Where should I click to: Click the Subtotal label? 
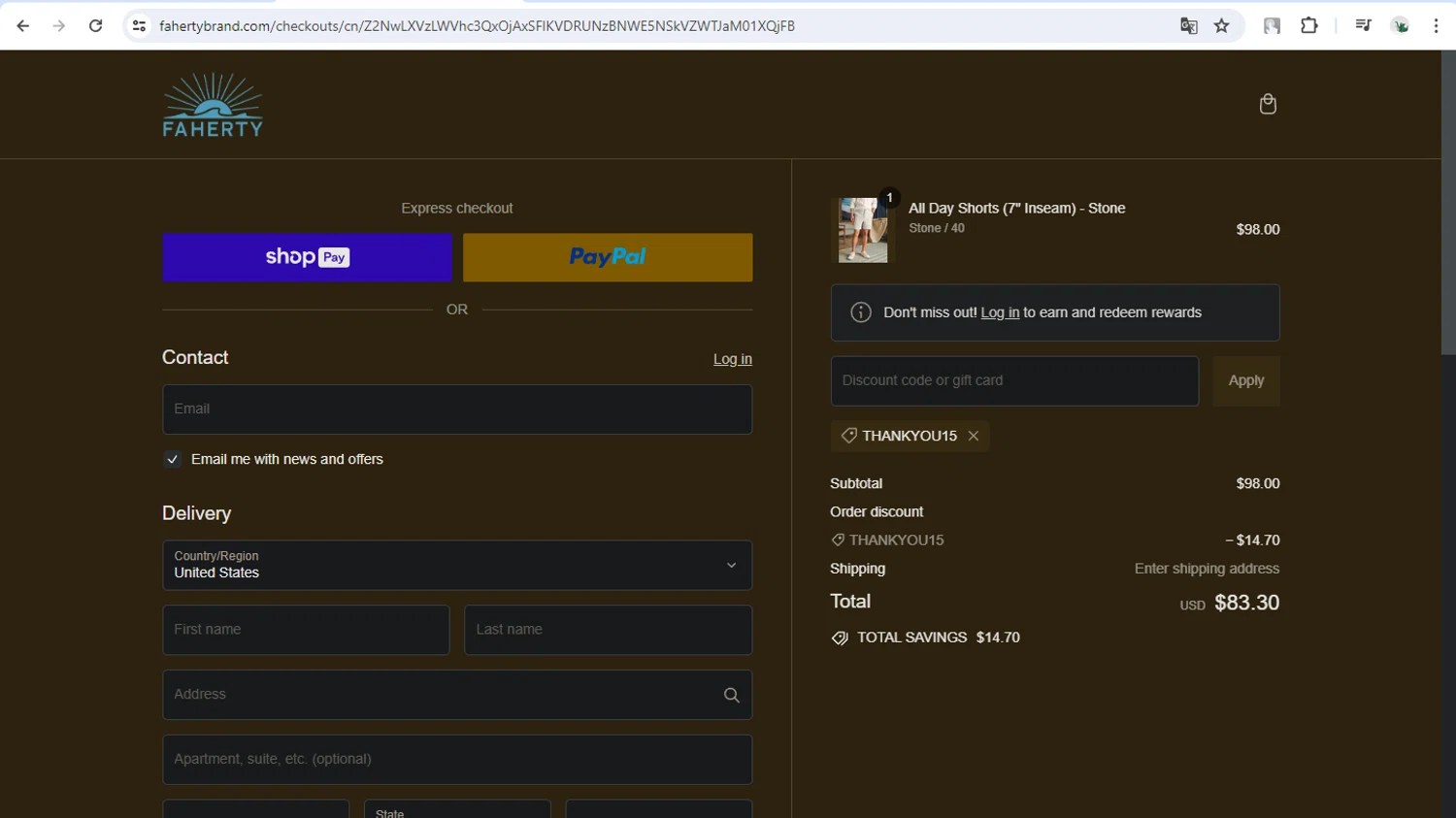(856, 483)
